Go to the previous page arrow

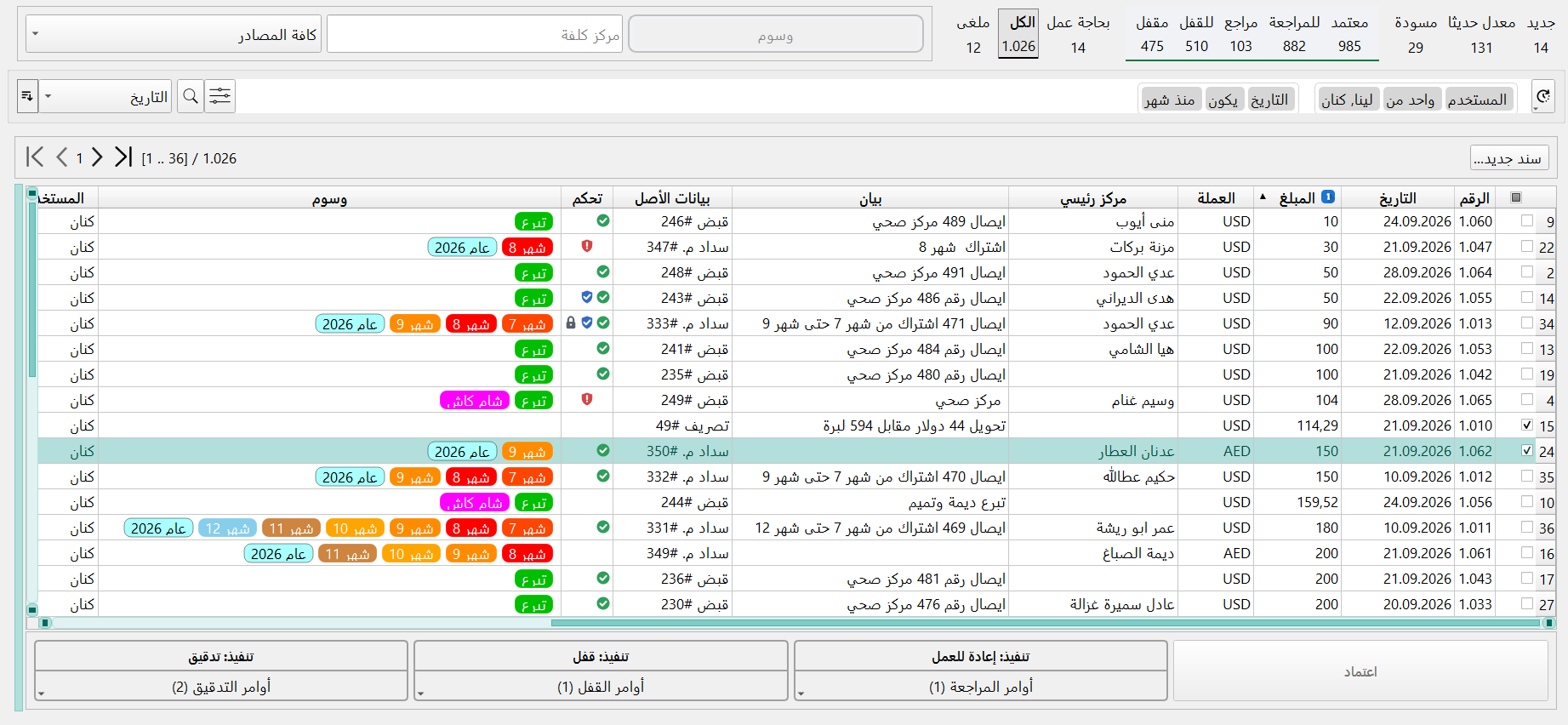click(61, 157)
